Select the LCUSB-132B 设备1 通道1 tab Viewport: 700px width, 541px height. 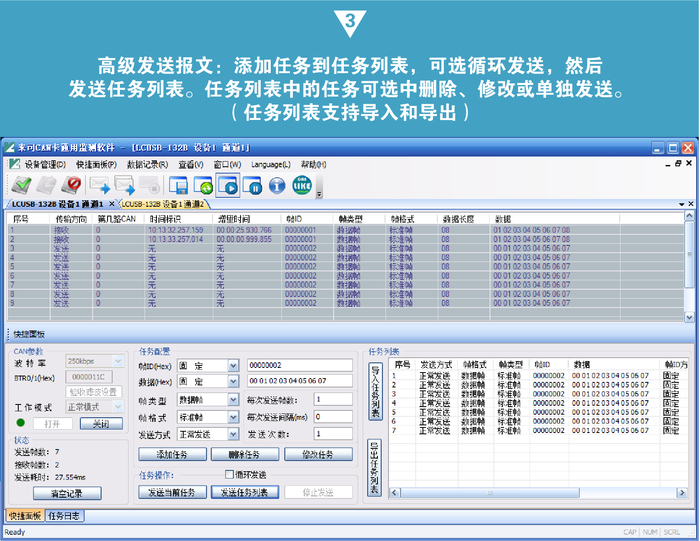tap(57, 204)
